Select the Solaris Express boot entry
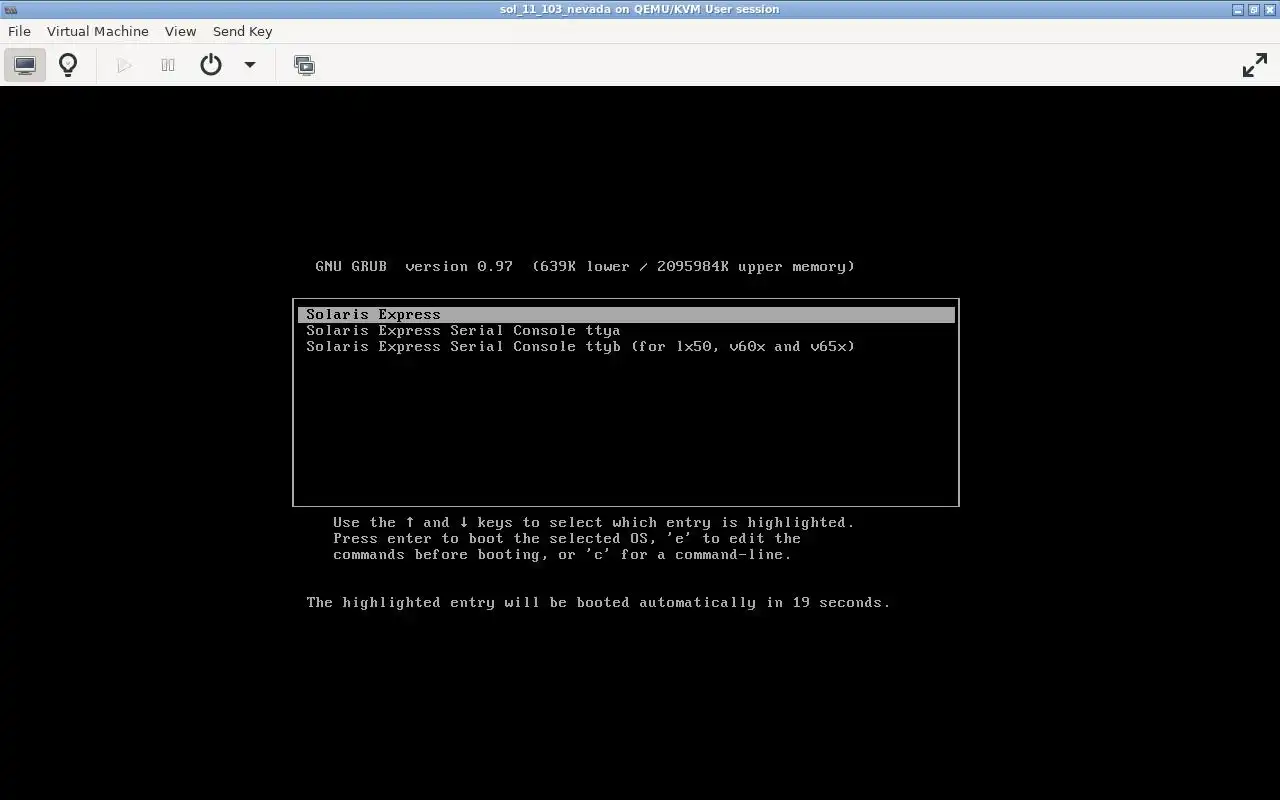The width and height of the screenshot is (1280, 800). (x=626, y=314)
